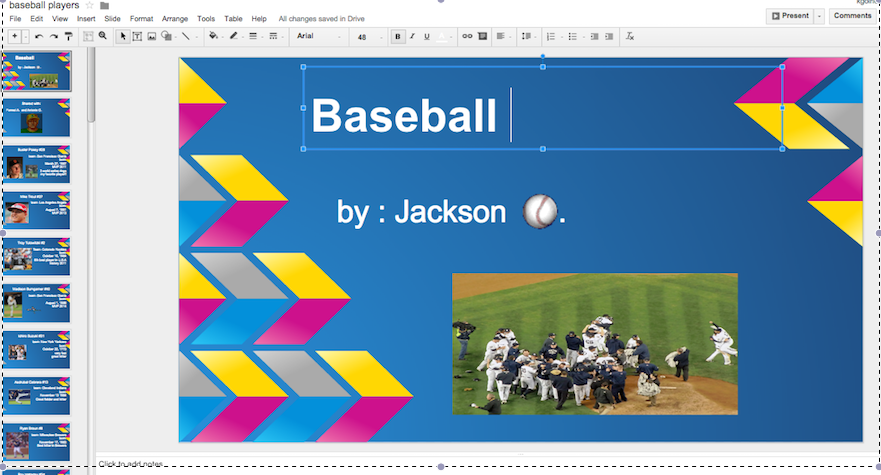This screenshot has height=475, width=881.
Task: Open the Table menu
Action: [x=233, y=19]
